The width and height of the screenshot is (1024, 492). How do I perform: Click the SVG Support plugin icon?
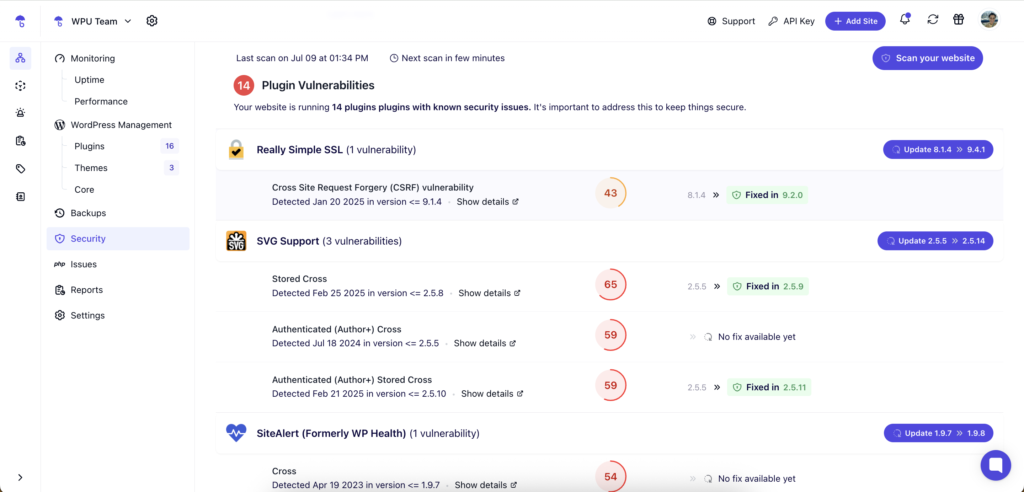236,241
